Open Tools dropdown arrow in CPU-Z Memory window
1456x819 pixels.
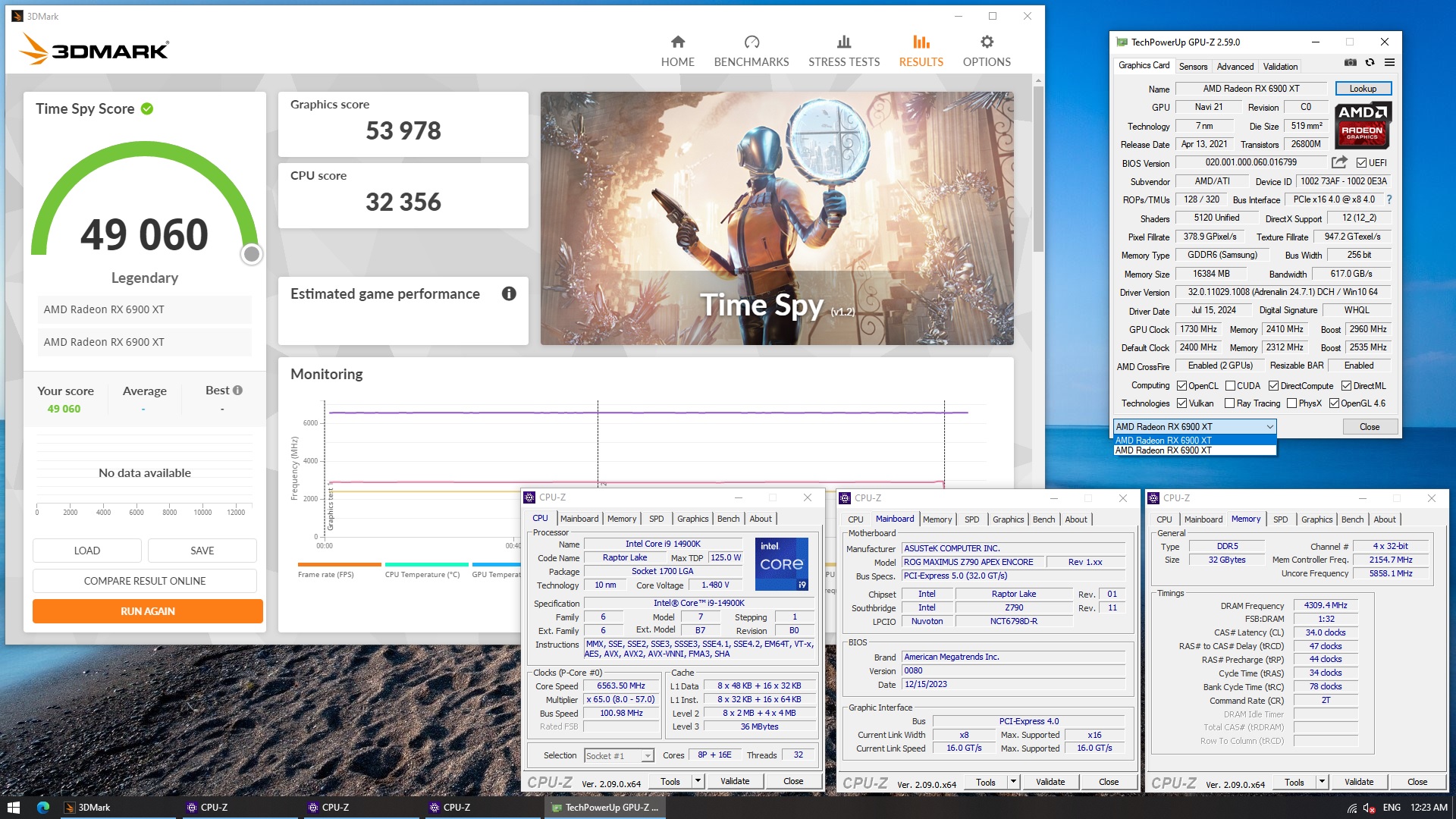click(x=1322, y=782)
